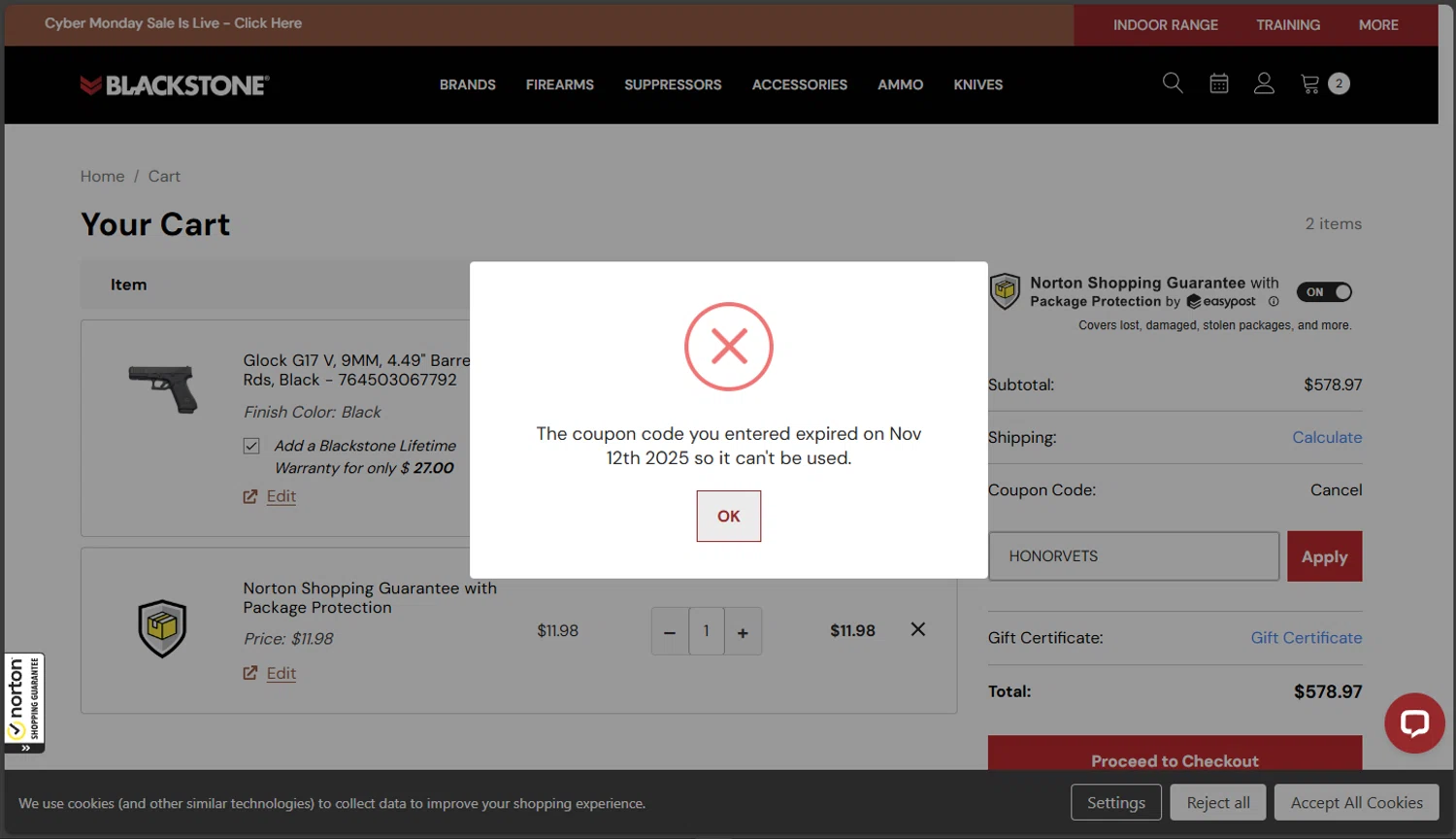1456x839 pixels.
Task: Click the Glock G17 V product title
Action: [x=356, y=370]
